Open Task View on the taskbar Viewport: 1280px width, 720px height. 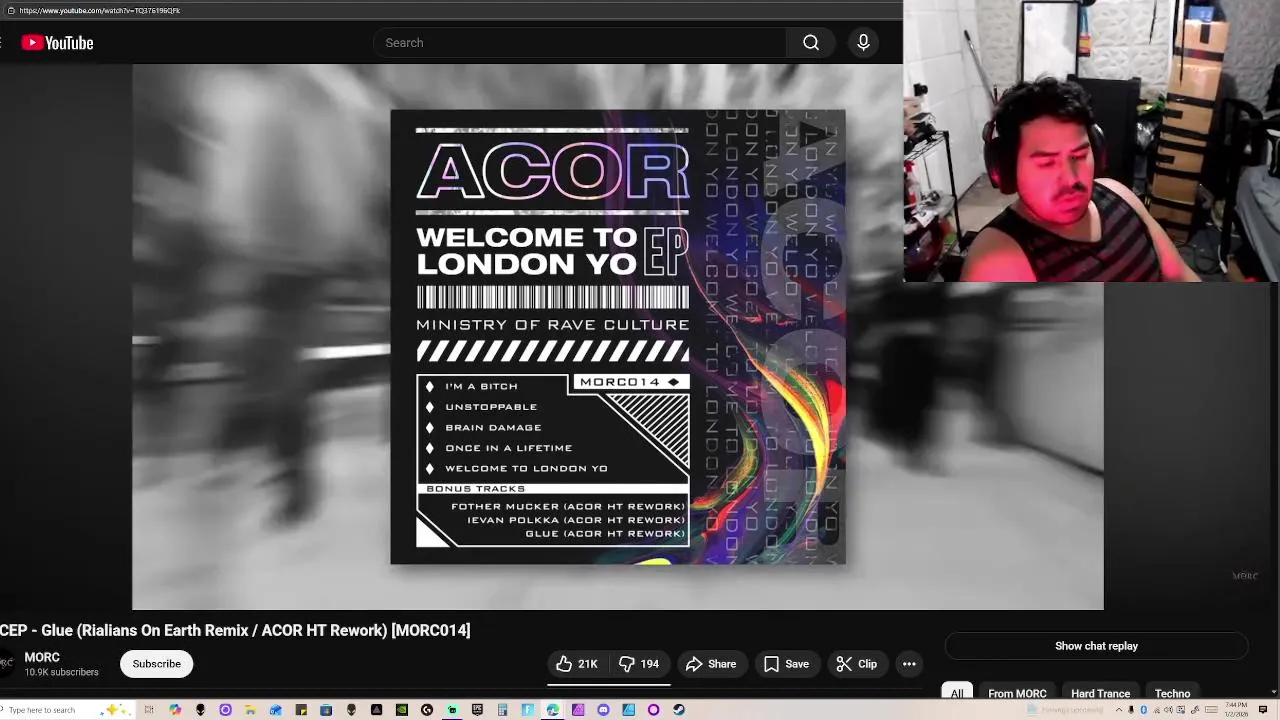click(x=149, y=710)
